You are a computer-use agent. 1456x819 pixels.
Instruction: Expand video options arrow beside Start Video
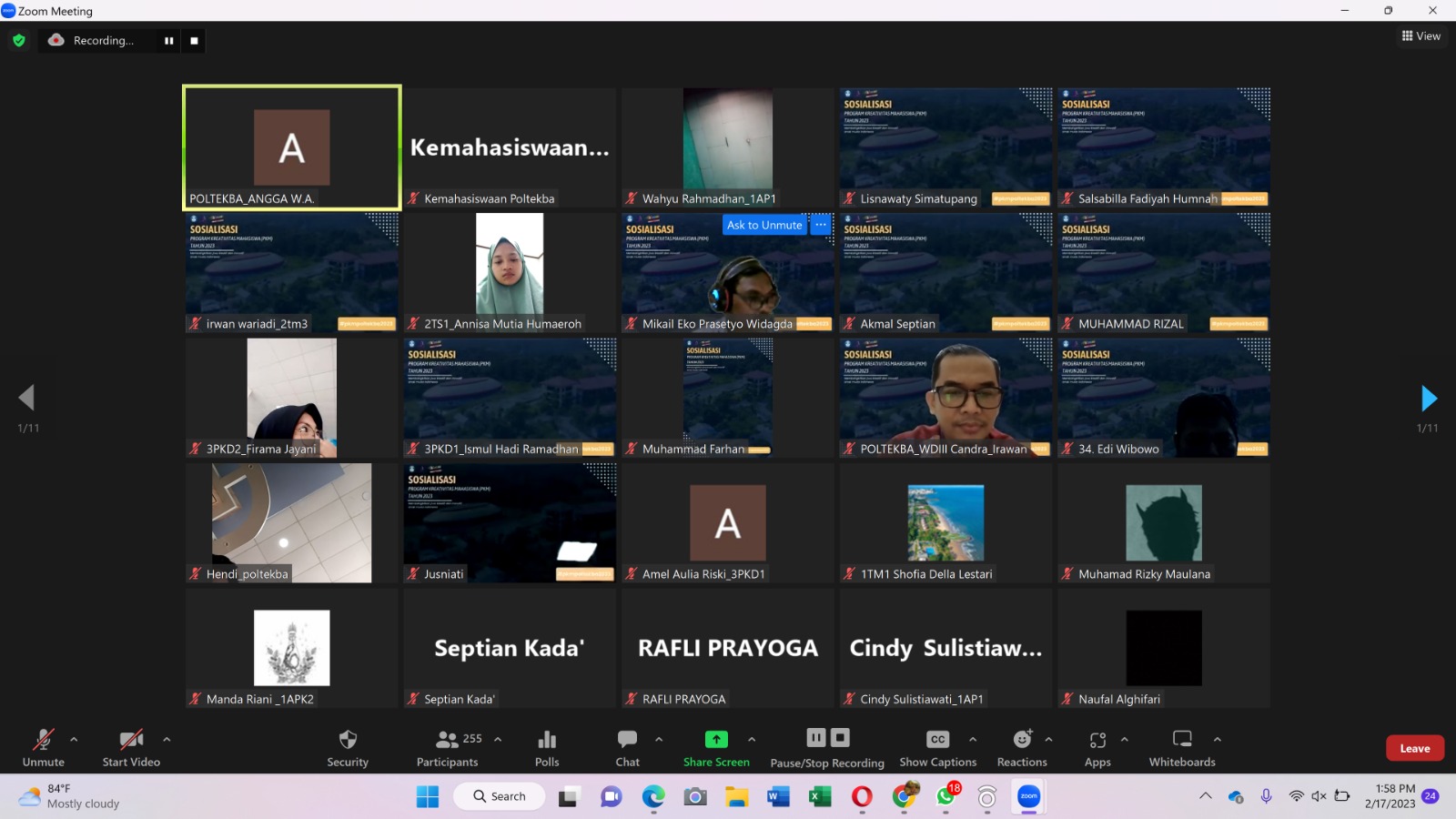pos(167,739)
